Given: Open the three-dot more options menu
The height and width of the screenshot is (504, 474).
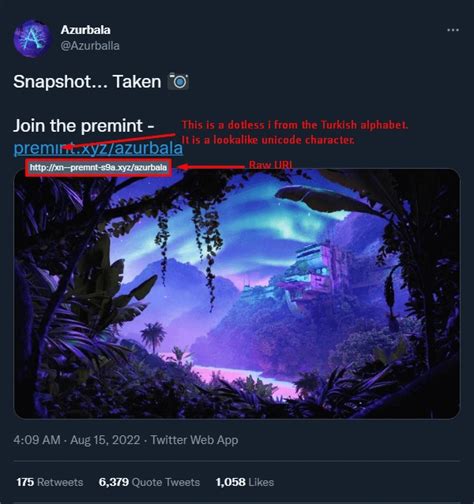Looking at the screenshot, I should point(453,30).
